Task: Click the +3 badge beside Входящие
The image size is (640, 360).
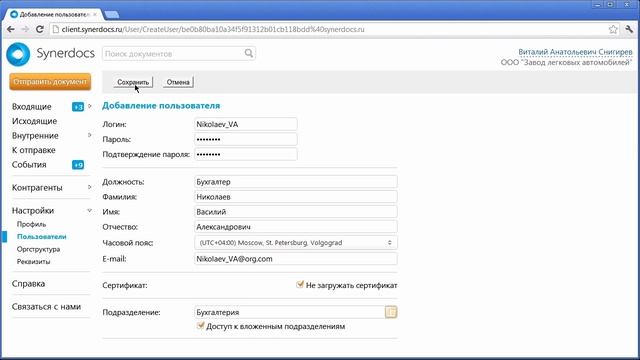Action: tap(78, 107)
